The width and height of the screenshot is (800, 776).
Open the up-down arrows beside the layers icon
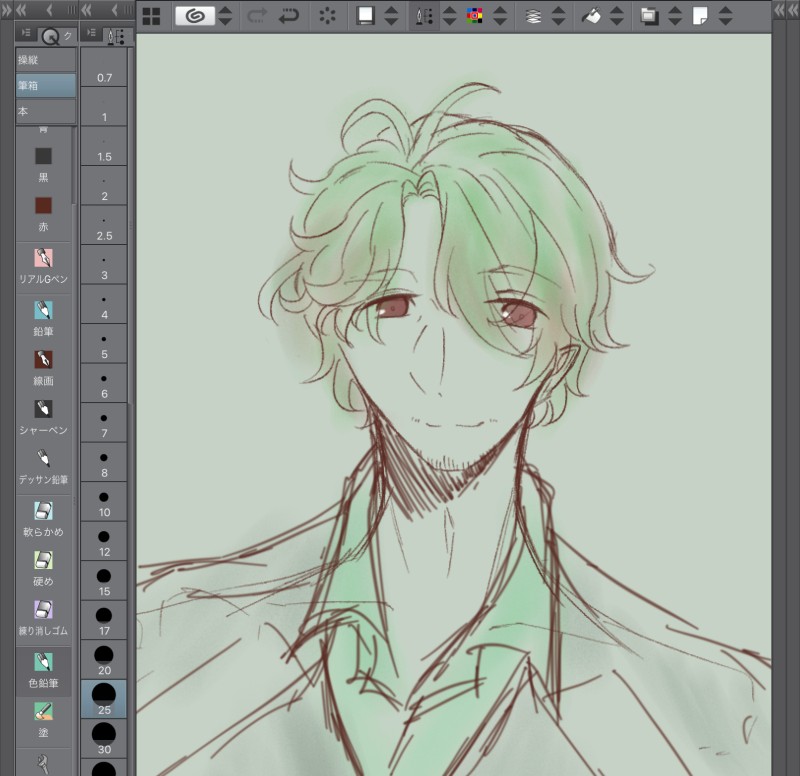(559, 16)
